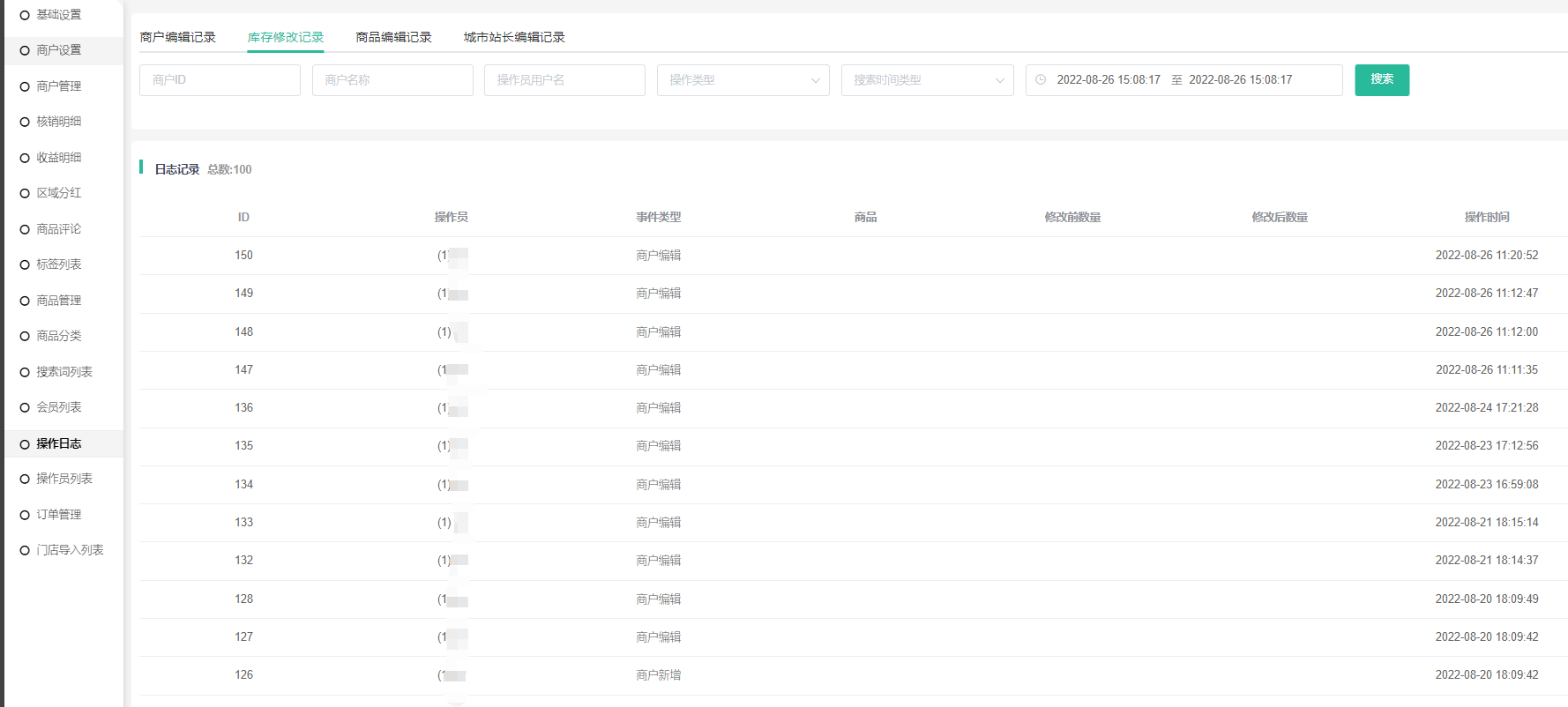Open 商户管理 in the sidebar
Image resolution: width=1568 pixels, height=707 pixels.
58,86
